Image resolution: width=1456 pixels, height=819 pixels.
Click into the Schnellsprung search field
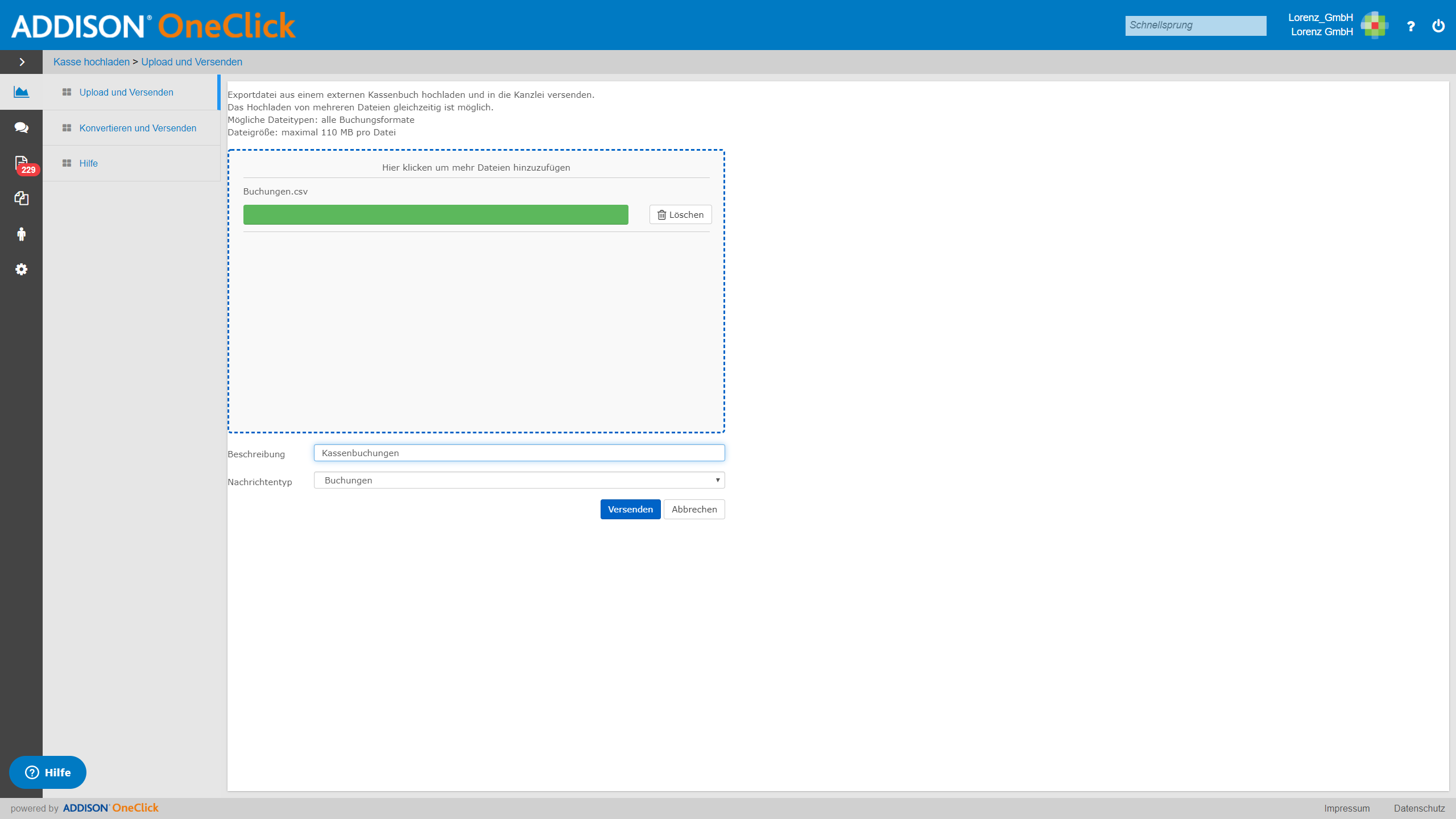point(1196,26)
